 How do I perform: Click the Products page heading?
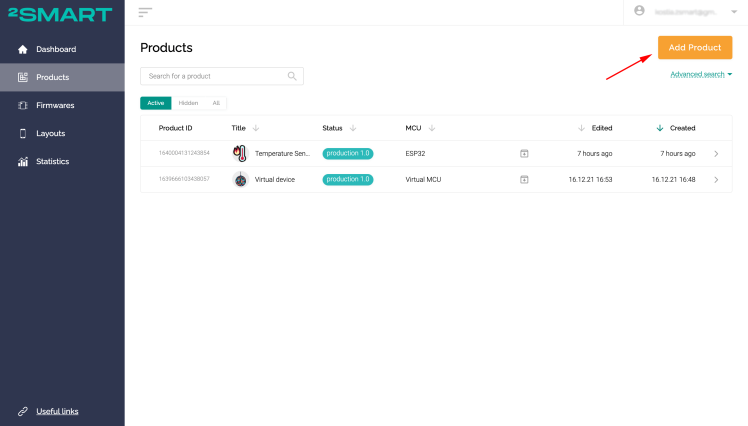(x=166, y=48)
